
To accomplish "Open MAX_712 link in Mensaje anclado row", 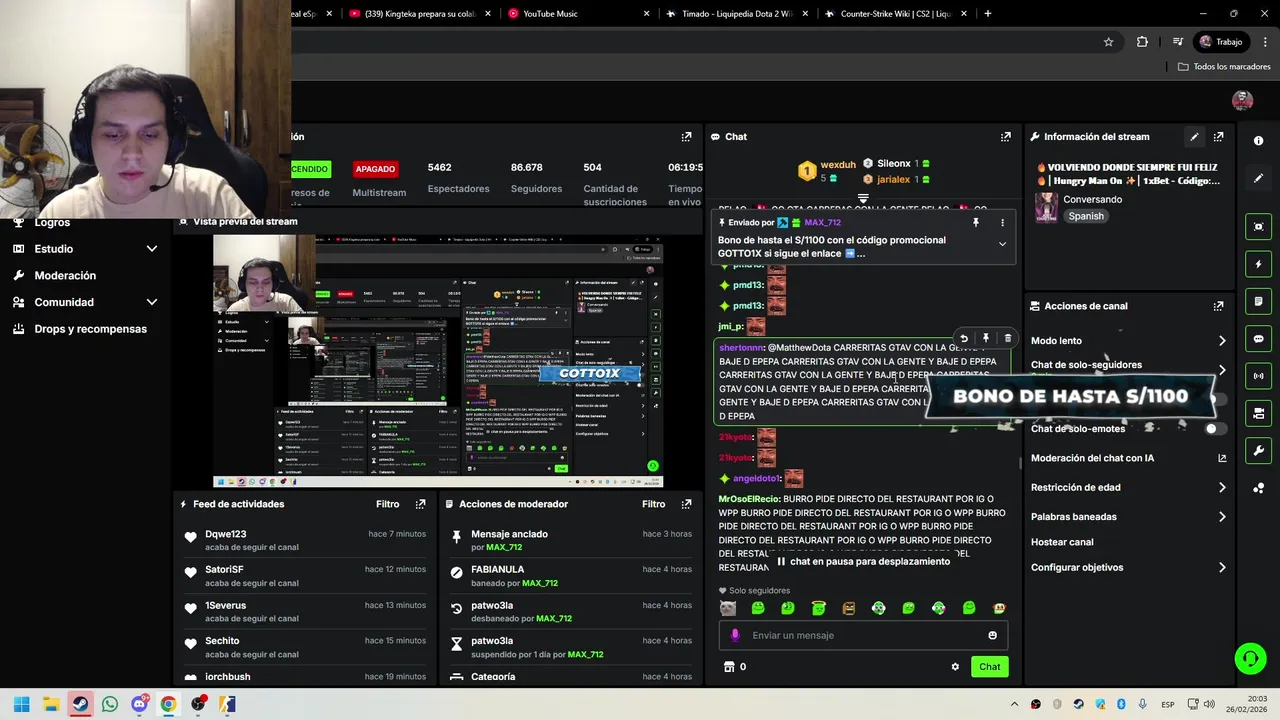I will coord(504,548).
